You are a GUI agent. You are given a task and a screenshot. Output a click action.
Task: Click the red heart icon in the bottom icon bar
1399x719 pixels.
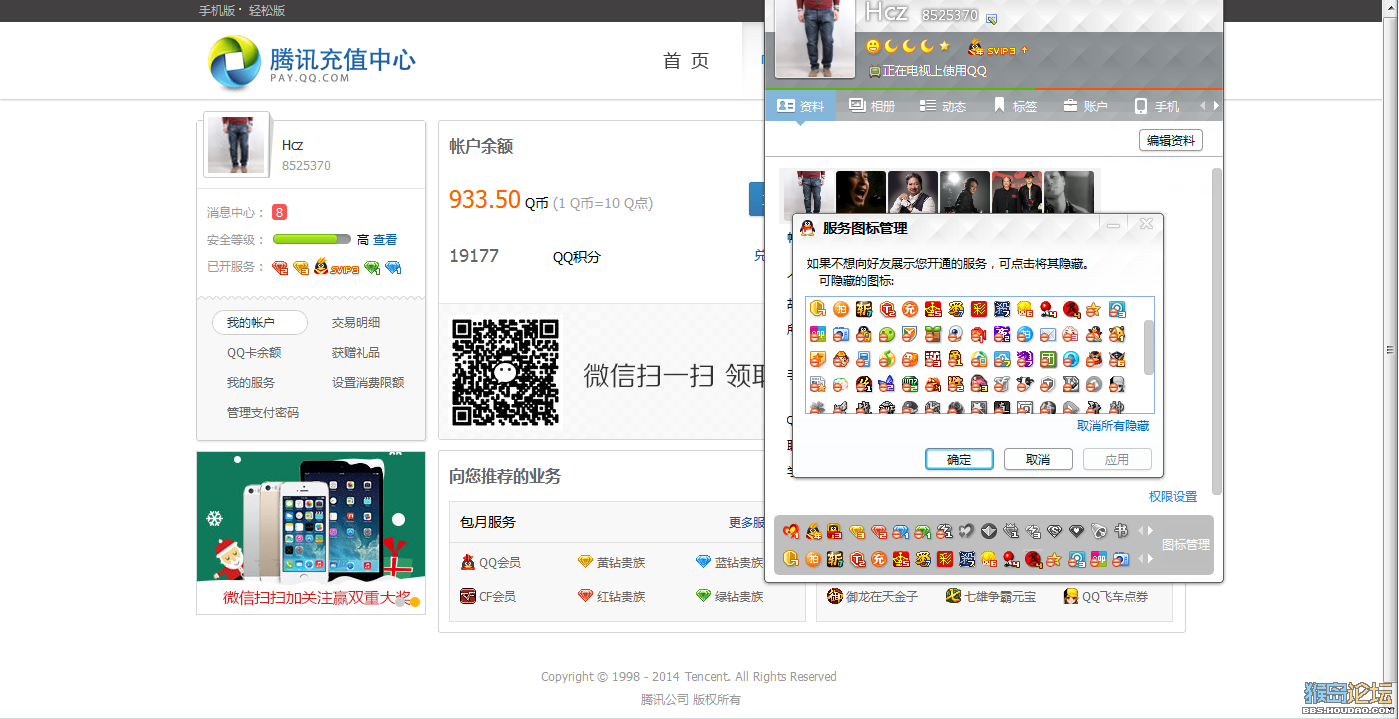pyautogui.click(x=791, y=531)
